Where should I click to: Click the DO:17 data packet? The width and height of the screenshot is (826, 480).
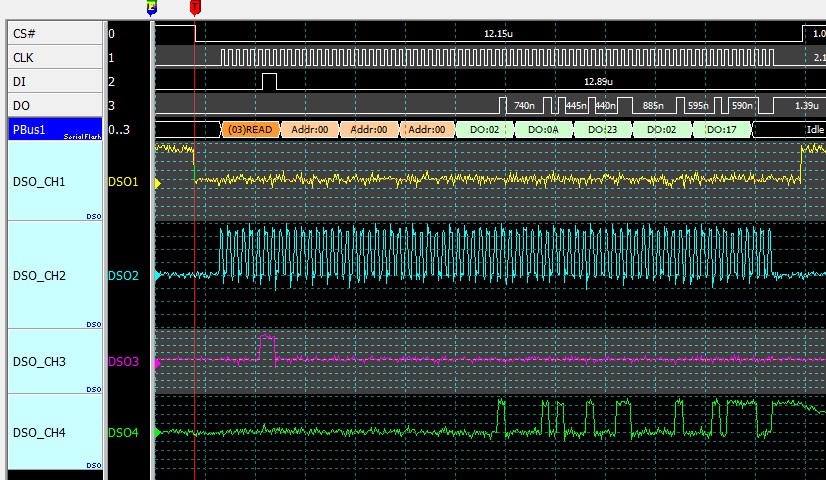721,130
